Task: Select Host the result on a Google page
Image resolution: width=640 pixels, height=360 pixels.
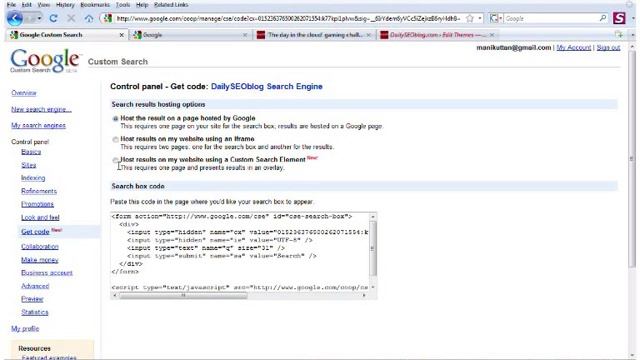Action: pyautogui.click(x=116, y=119)
